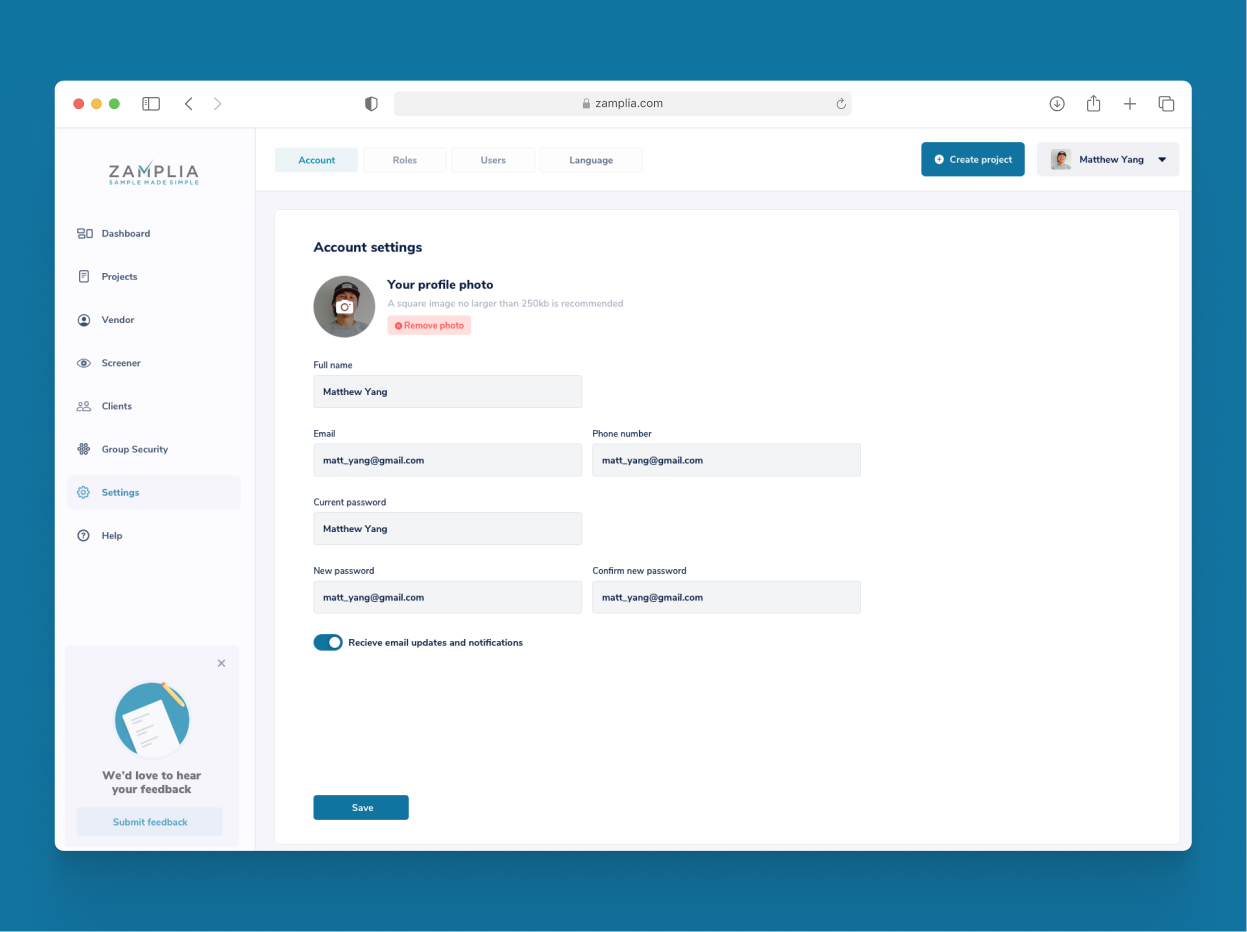Screen dimensions: 1247x932
Task: Open Projects via its document icon
Action: (x=84, y=277)
